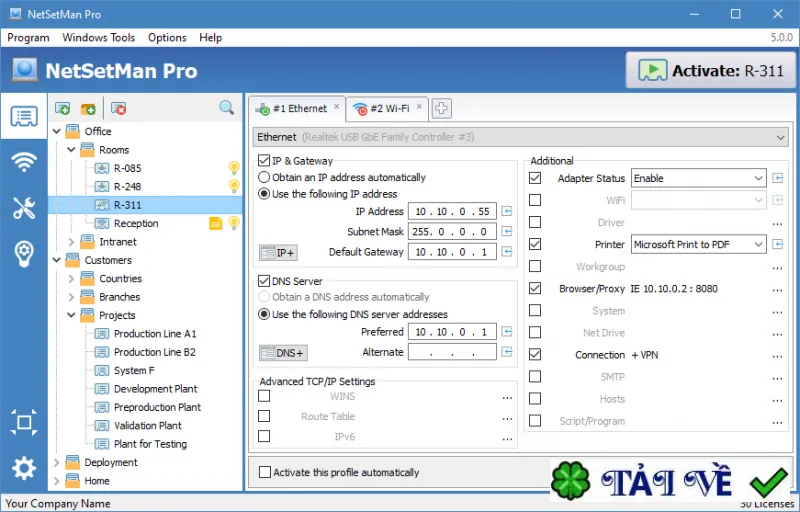Click lightbulb icon beside R-085
Image resolution: width=800 pixels, height=512 pixels.
pos(234,167)
